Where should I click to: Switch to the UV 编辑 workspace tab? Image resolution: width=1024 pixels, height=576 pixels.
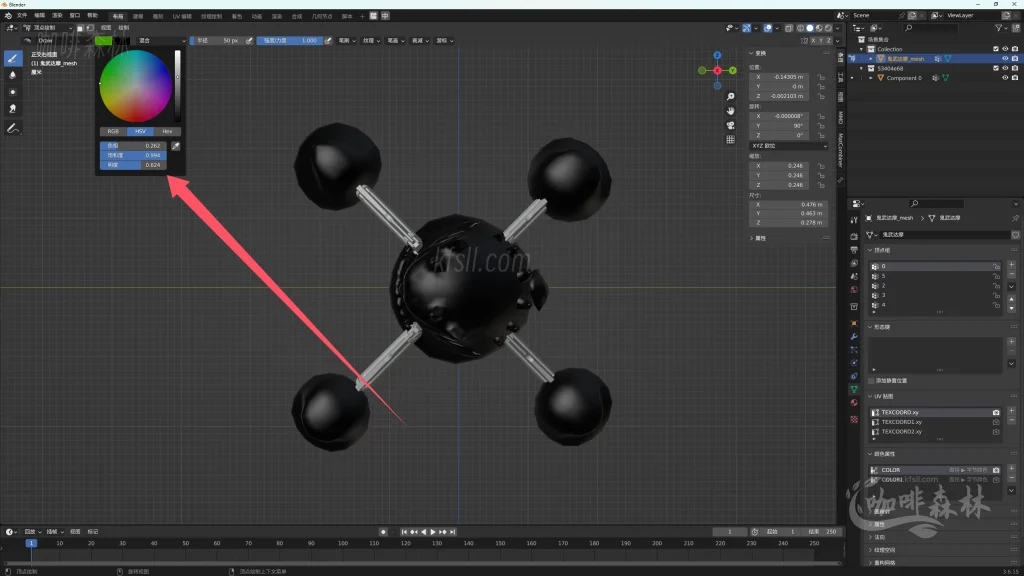tap(182, 17)
